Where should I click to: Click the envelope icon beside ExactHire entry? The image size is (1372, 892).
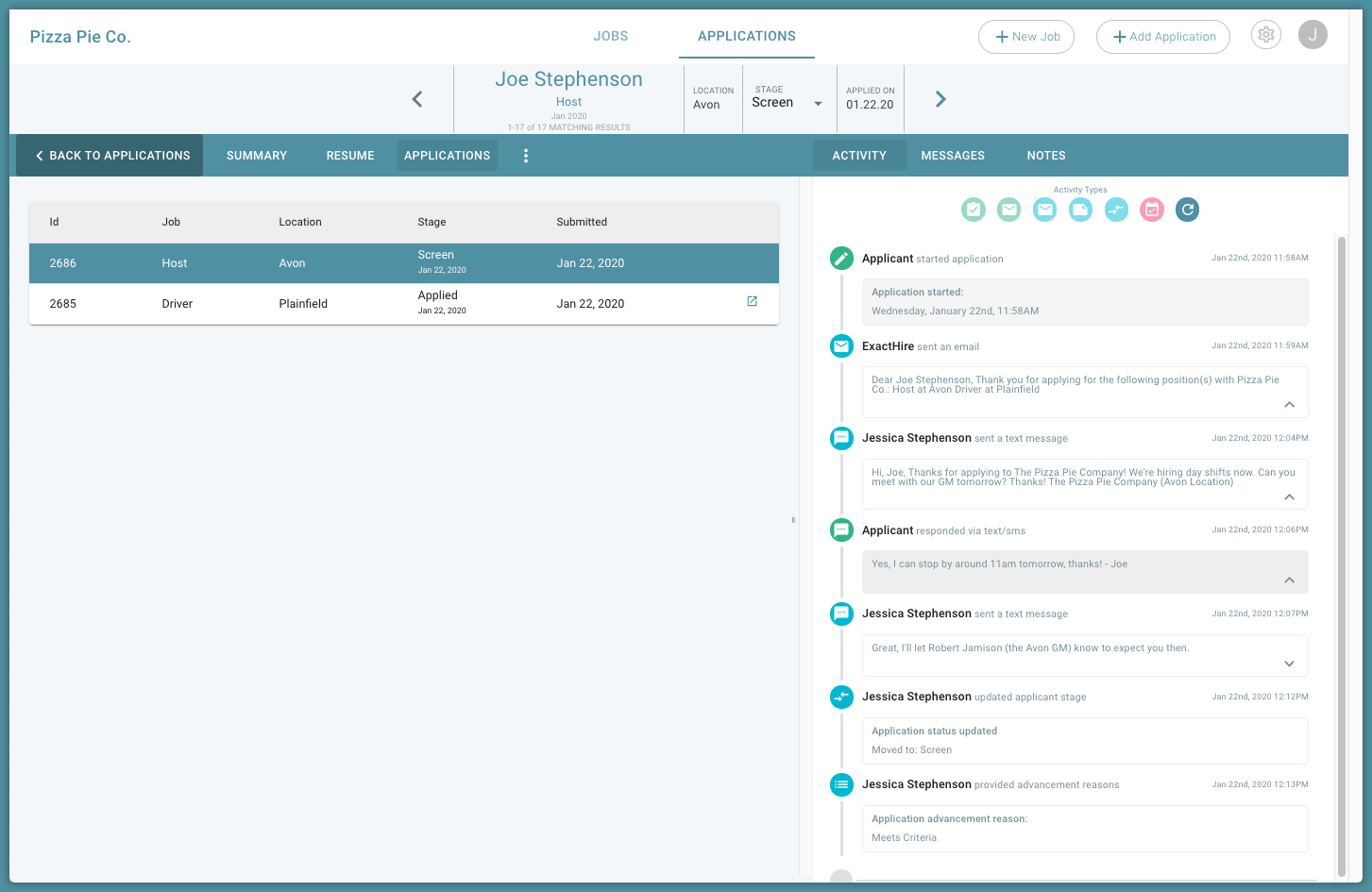point(841,346)
